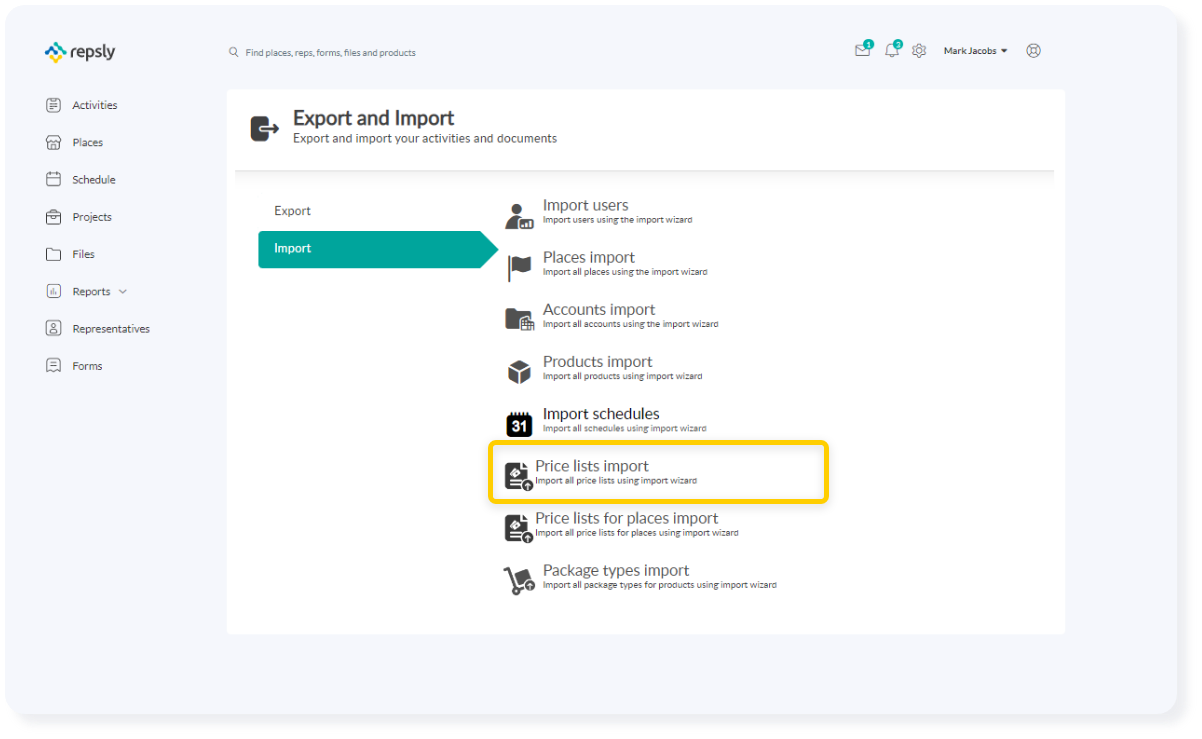Open the Activities sidebar icon

(x=54, y=105)
